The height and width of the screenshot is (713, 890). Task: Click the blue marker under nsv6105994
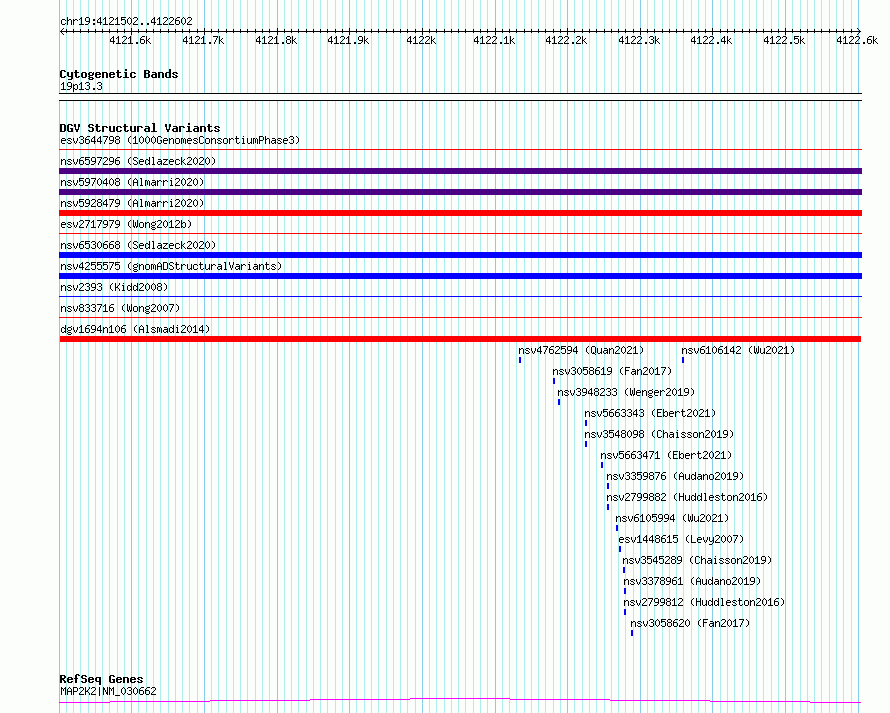coord(617,528)
